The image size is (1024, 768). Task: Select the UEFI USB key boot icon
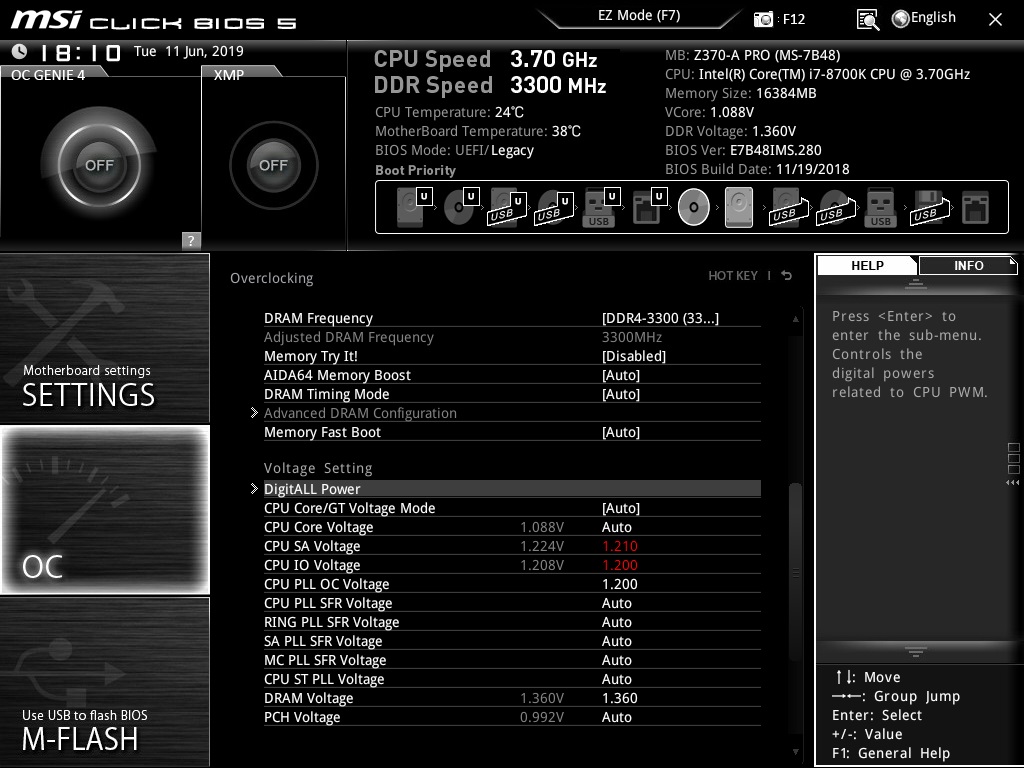tap(600, 207)
